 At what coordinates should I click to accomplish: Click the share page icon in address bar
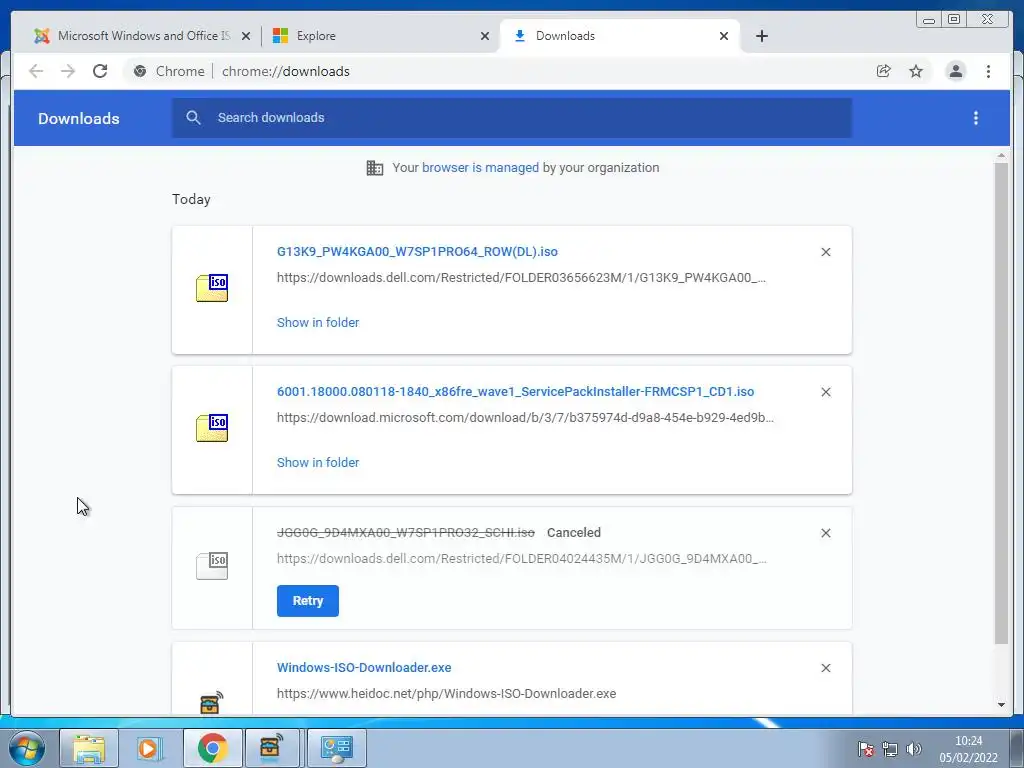point(884,71)
